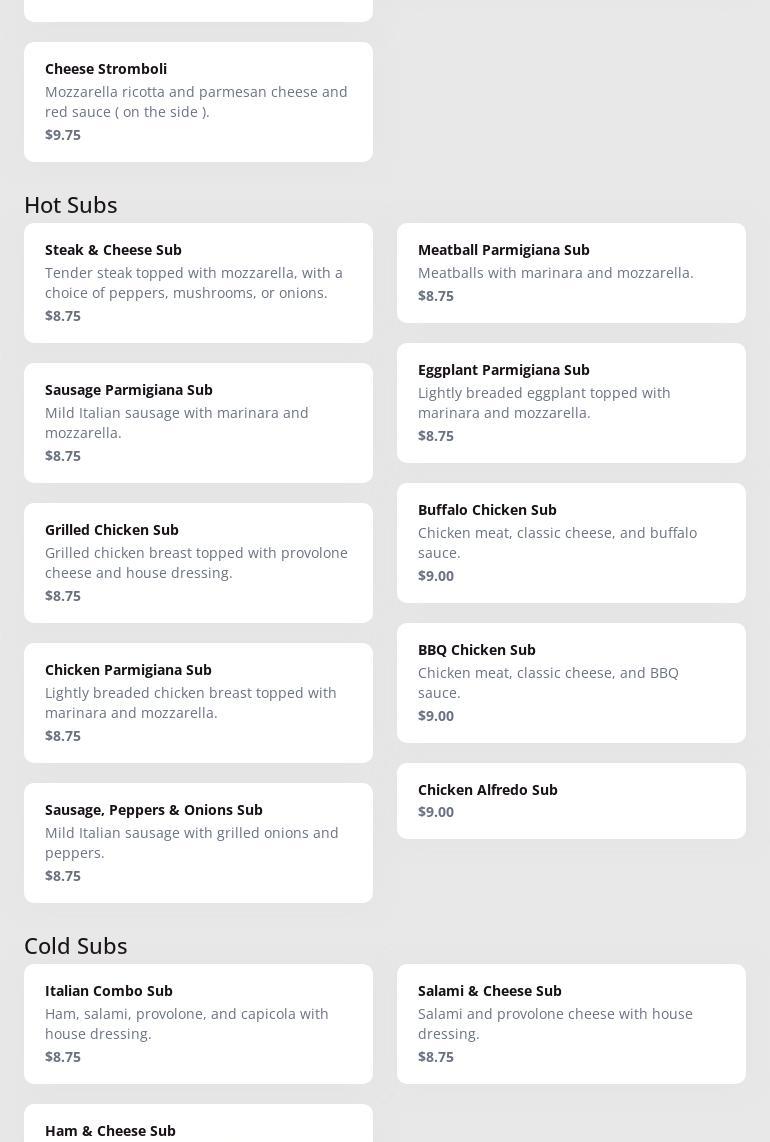Click the Cold Subs section heading
770x1142 pixels.
[x=76, y=946]
